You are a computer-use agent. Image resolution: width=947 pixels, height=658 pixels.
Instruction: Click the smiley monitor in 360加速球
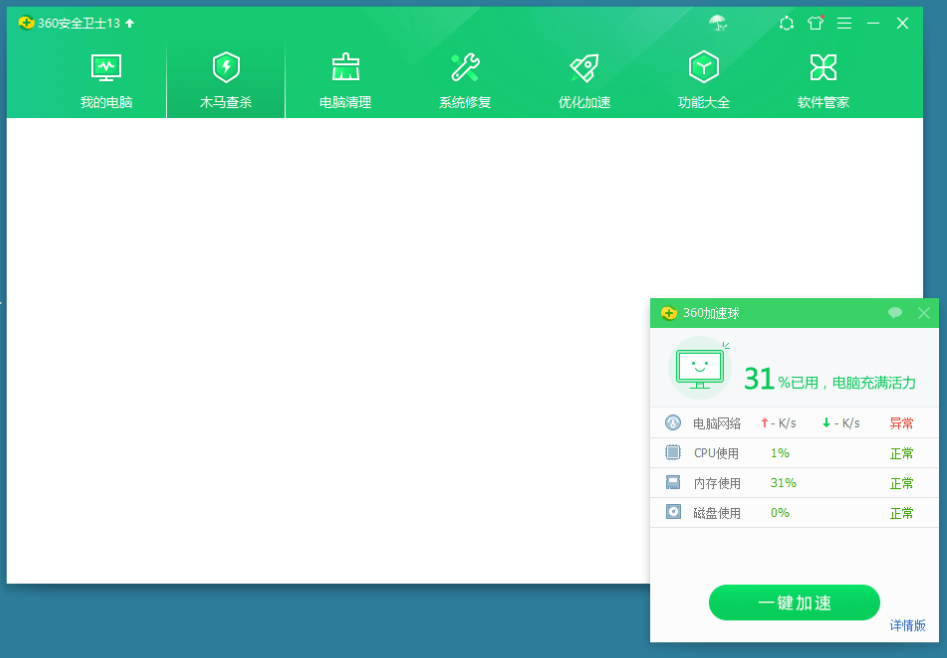point(698,368)
